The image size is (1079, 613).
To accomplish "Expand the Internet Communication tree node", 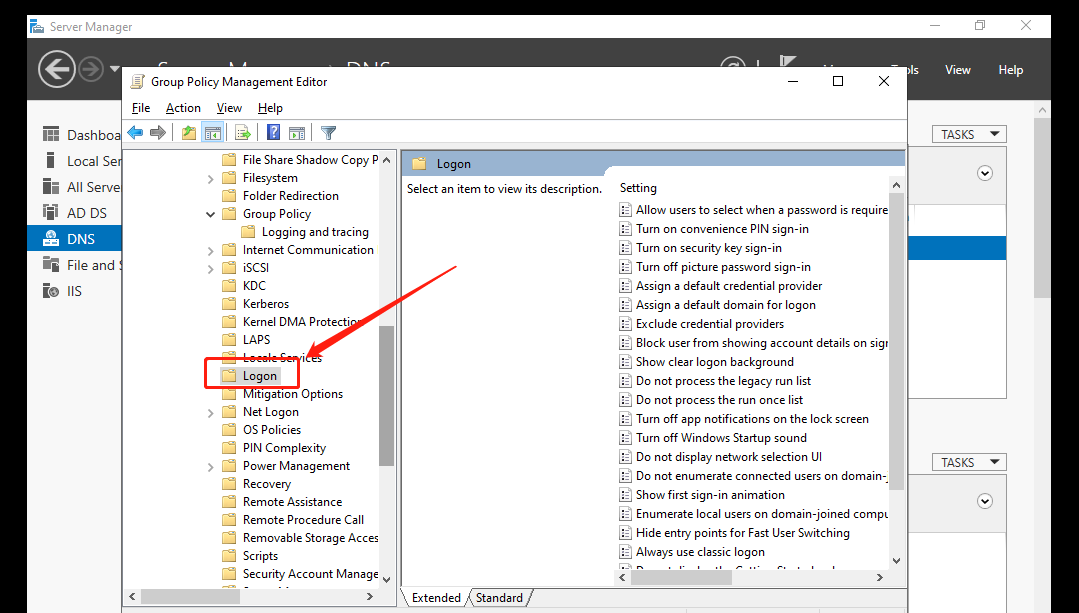I will [211, 251].
